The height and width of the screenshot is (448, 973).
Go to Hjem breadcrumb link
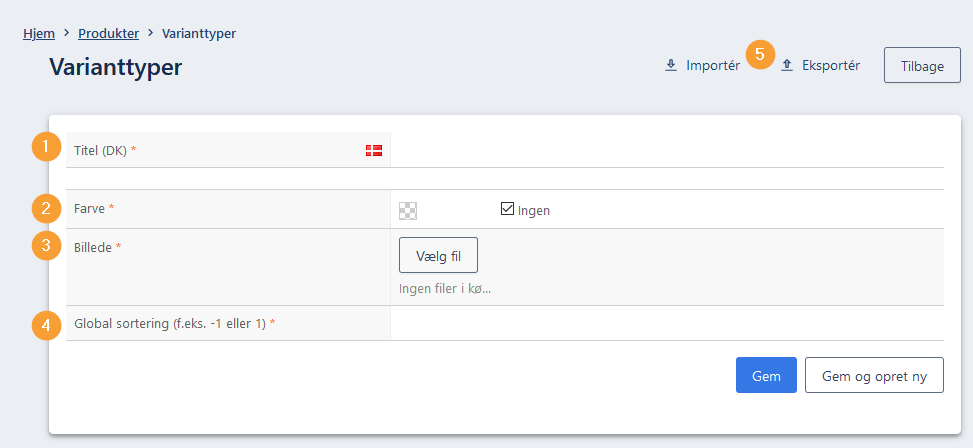(39, 34)
